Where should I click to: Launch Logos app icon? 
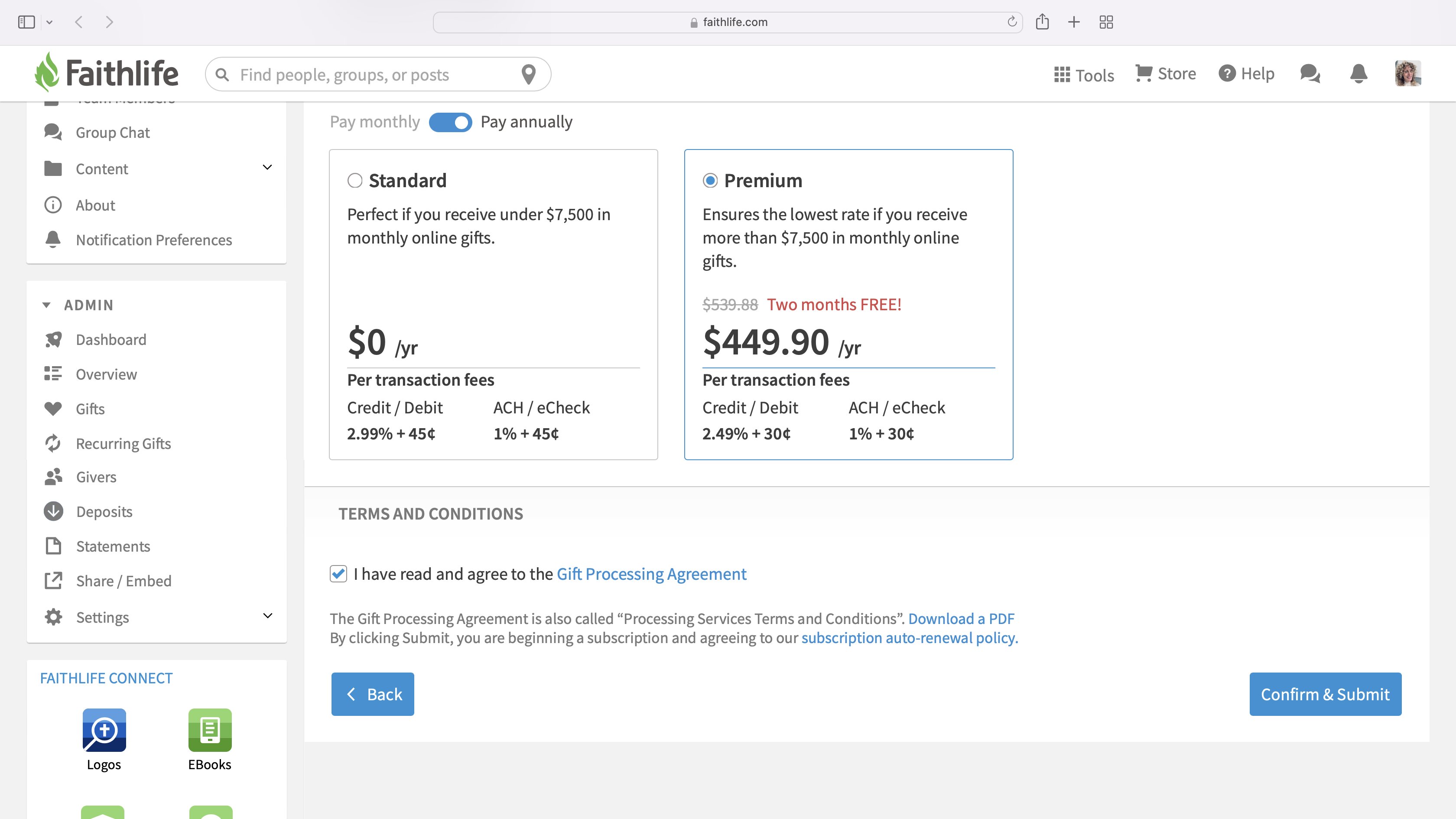(104, 730)
